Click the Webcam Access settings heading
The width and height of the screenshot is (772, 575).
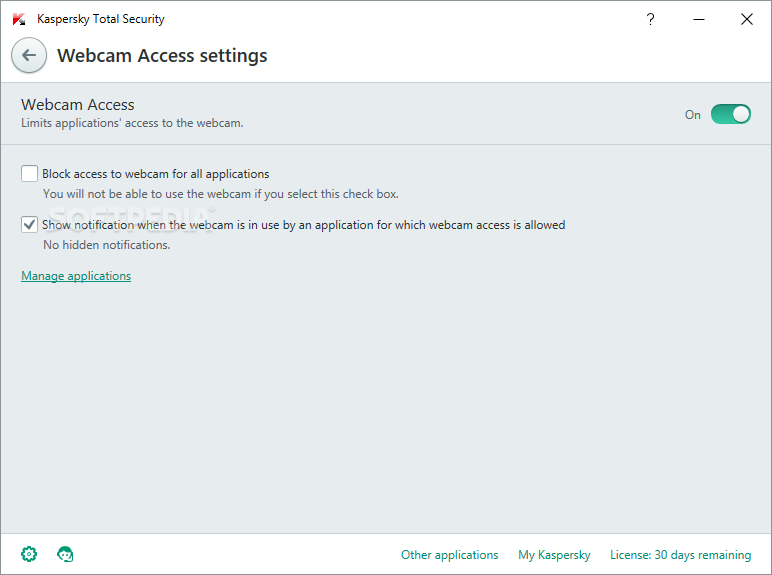tap(162, 56)
